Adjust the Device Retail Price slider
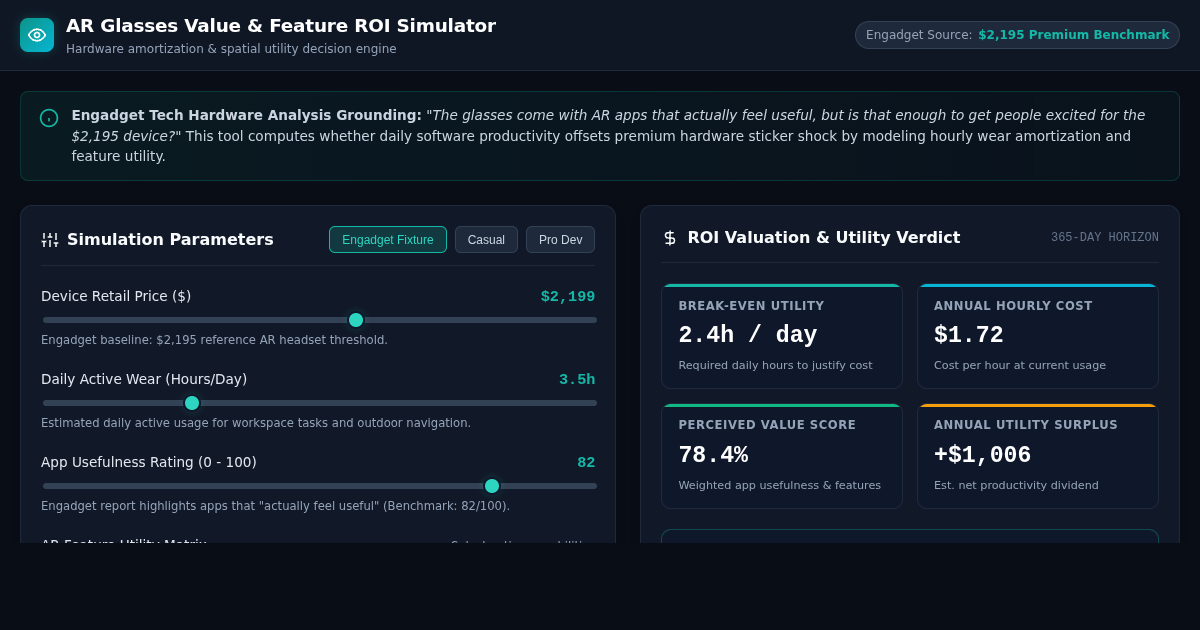Viewport: 1200px width, 630px height. pos(320,320)
